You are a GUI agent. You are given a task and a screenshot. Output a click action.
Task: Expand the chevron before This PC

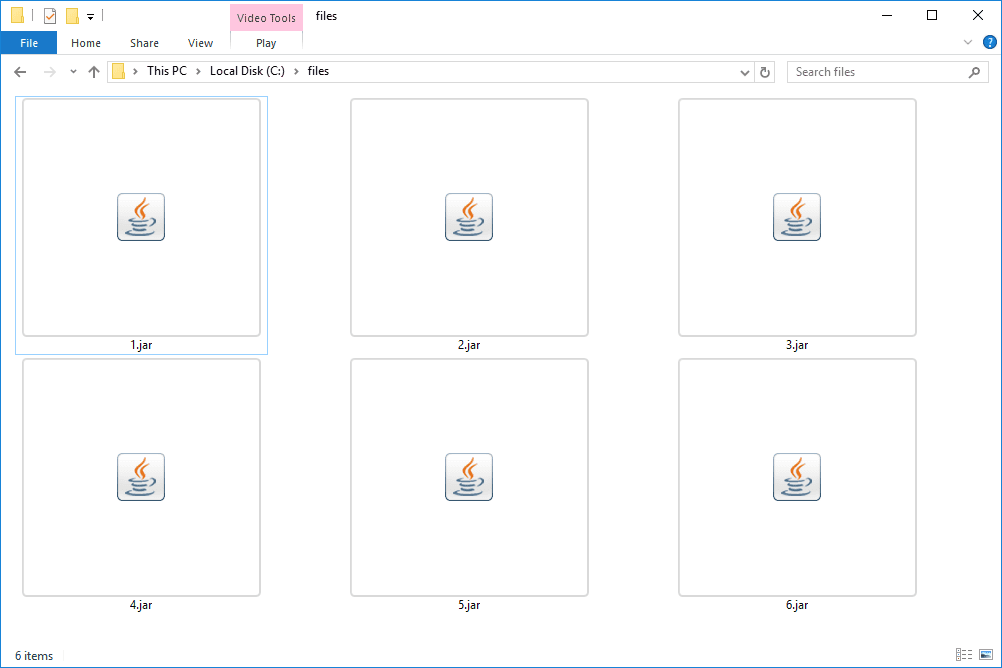[x=135, y=72]
